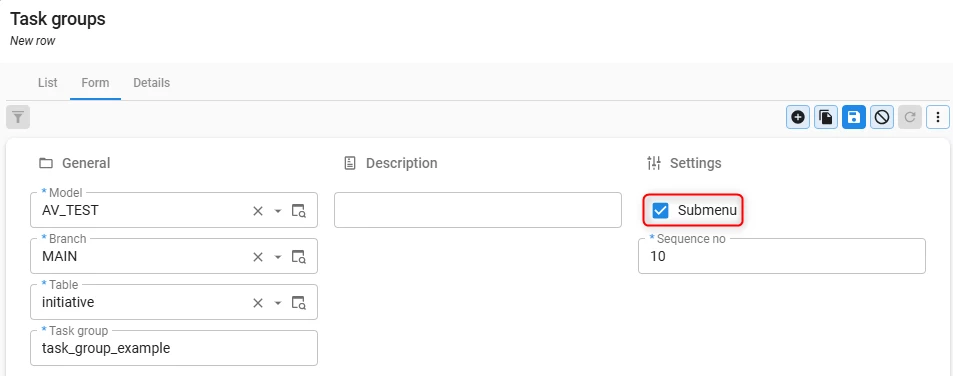Open the lookup icon for Branch field
The image size is (953, 376).
(298, 257)
